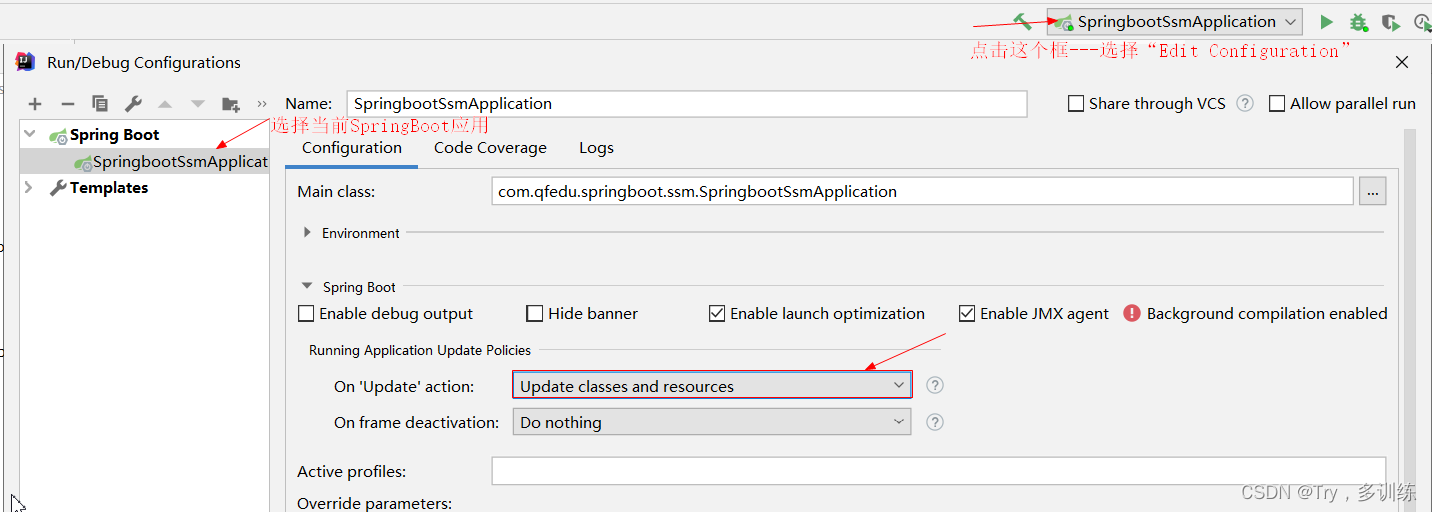Image resolution: width=1432 pixels, height=512 pixels.
Task: Switch to the Logs tab
Action: pos(596,148)
